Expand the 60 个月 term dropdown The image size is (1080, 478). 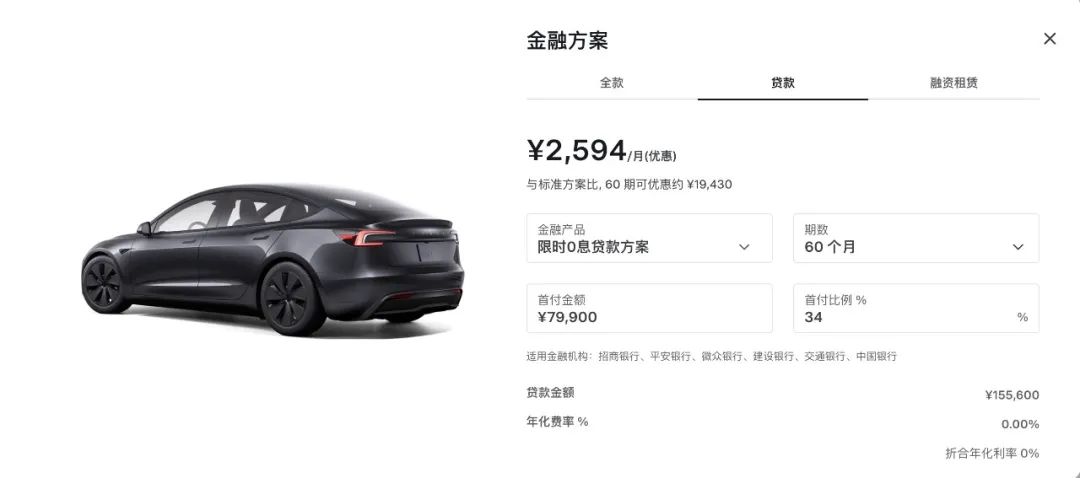[916, 238]
